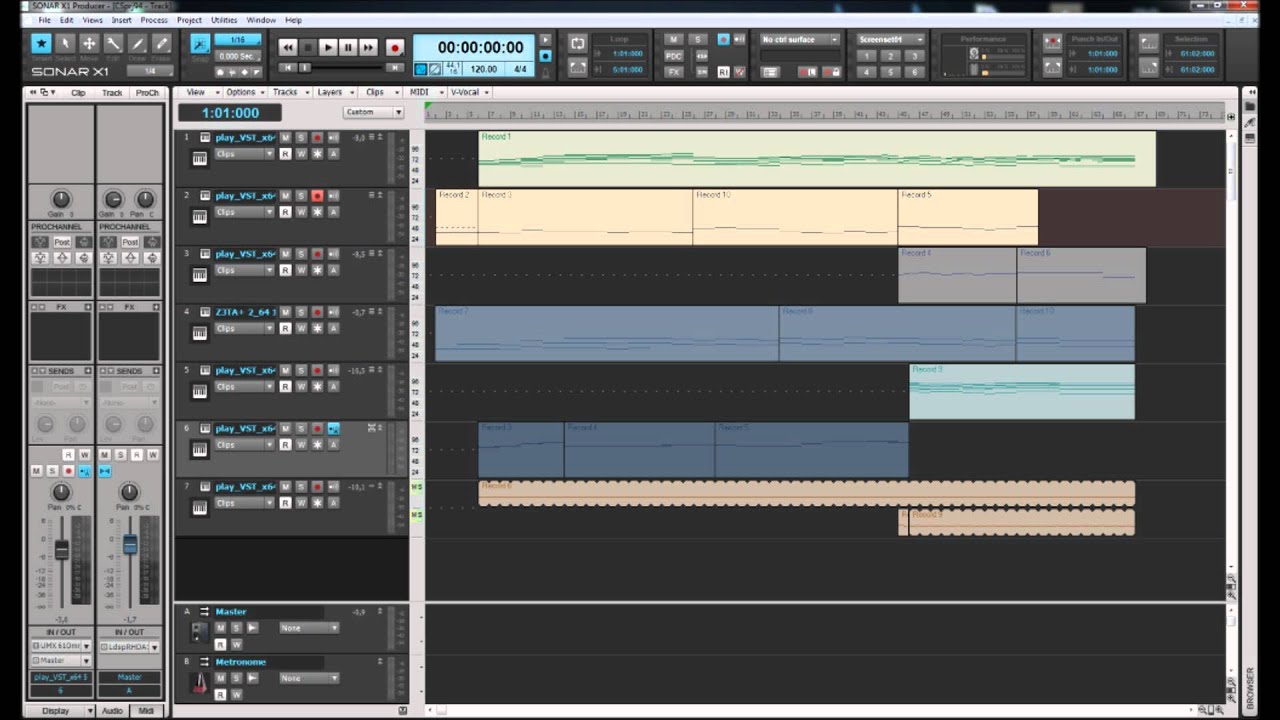Solo track 3 play_VST
The height and width of the screenshot is (720, 1280).
pyautogui.click(x=301, y=254)
